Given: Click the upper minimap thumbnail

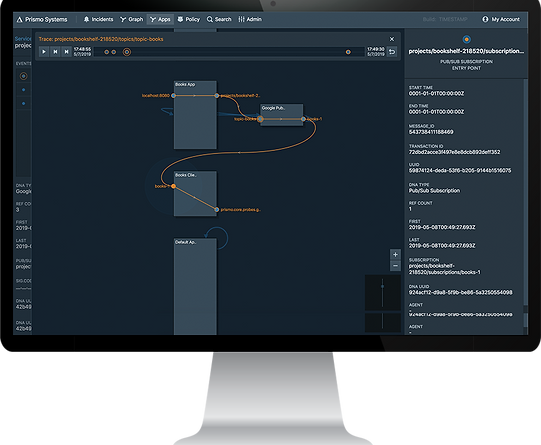Looking at the screenshot, I should (383, 293).
